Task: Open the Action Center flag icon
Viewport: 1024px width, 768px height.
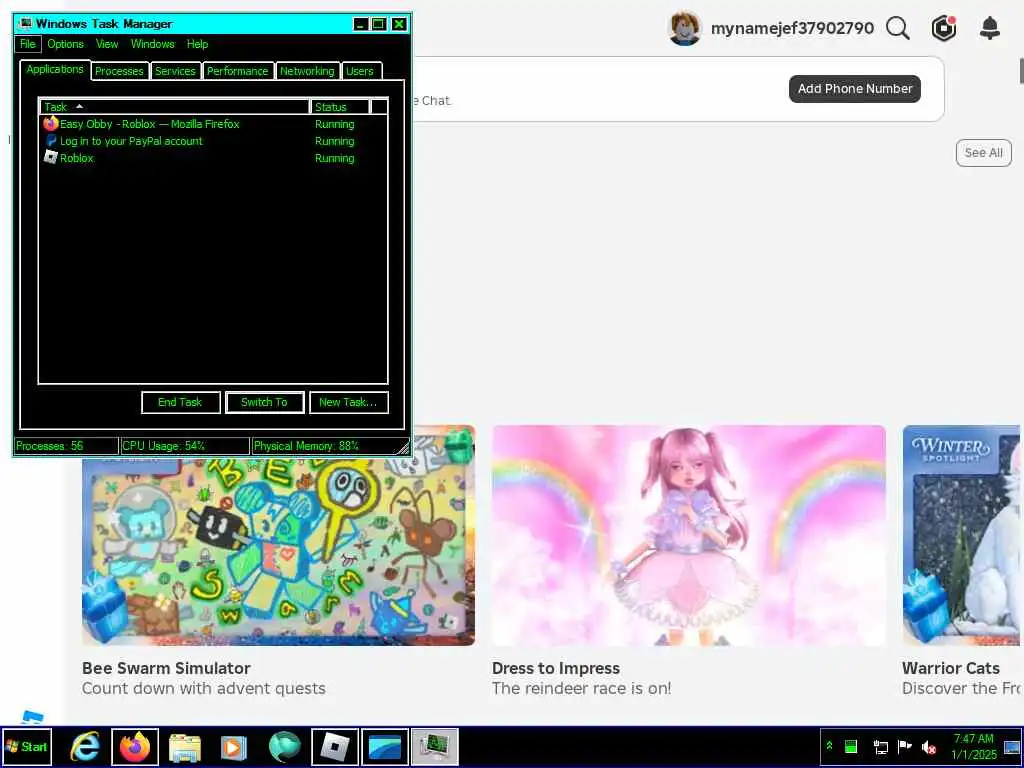Action: (x=904, y=746)
